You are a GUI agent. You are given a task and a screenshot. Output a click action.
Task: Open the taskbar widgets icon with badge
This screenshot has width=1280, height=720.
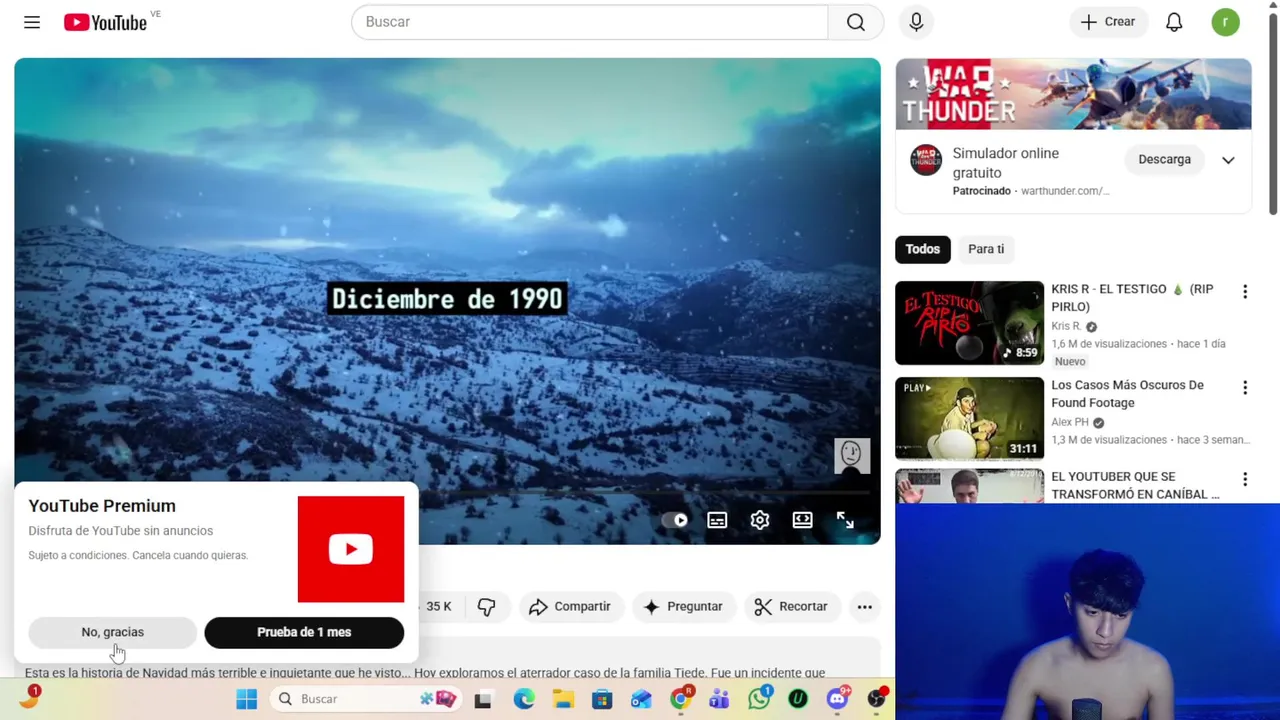(29, 697)
